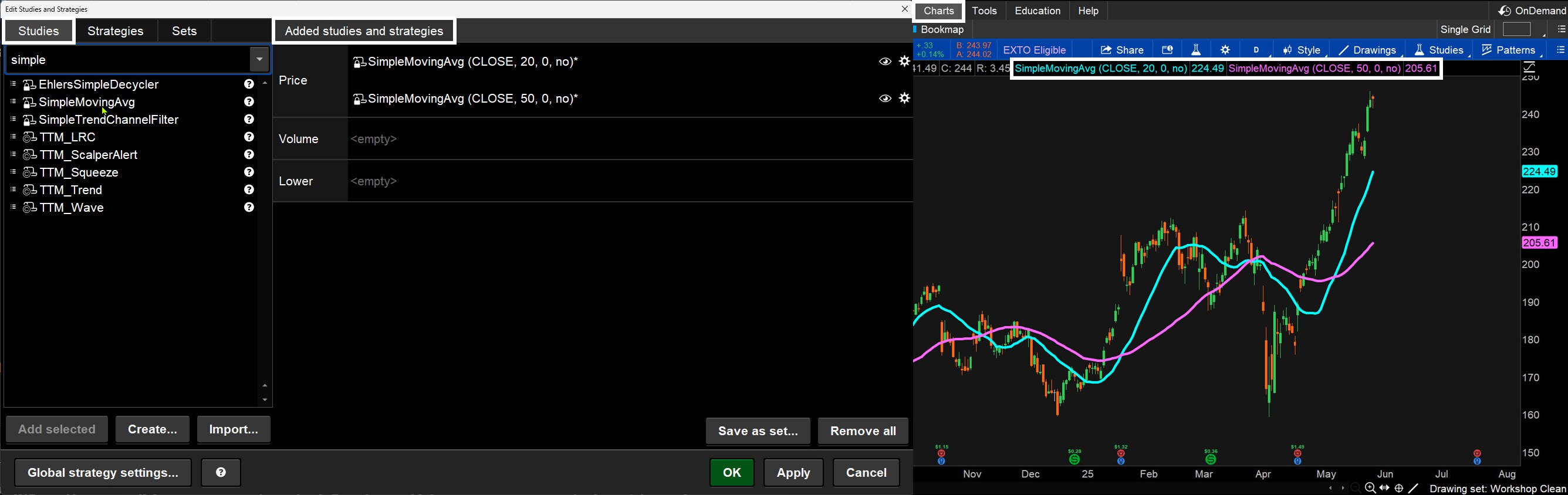Open list menu icon beside Single Grid
Screen dimensions: 1568x495
tap(1561, 29)
